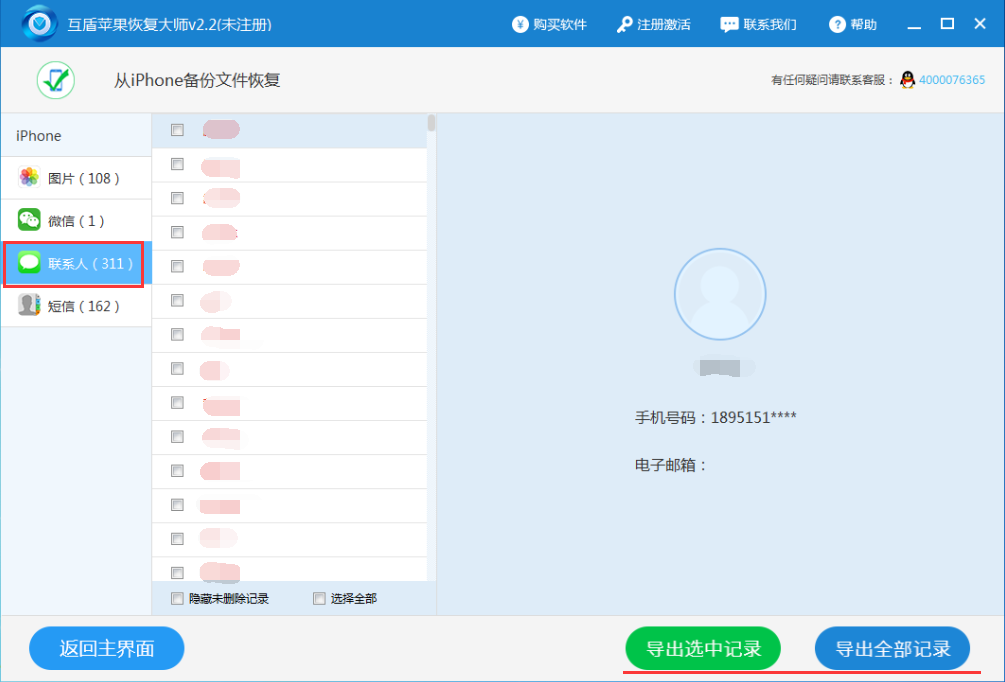Check the sixth contact row checkbox
Screen dimensions: 1005x682
[x=178, y=300]
